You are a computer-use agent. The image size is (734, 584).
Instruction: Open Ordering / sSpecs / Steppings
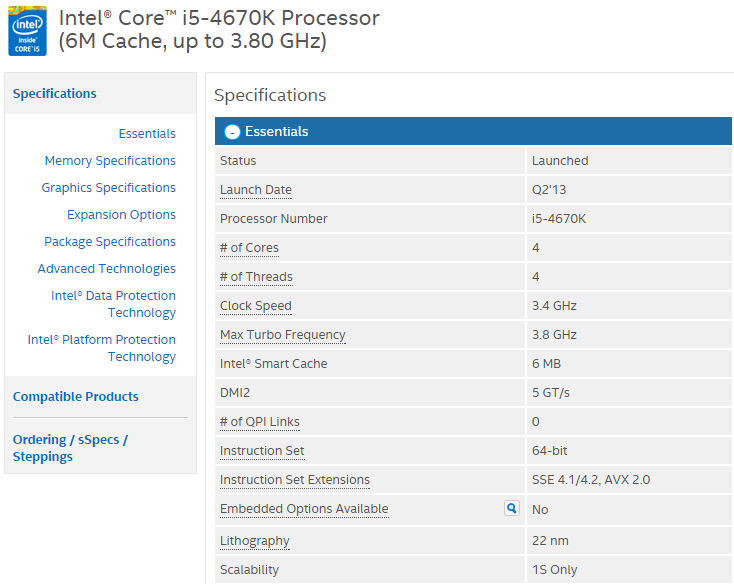70,448
